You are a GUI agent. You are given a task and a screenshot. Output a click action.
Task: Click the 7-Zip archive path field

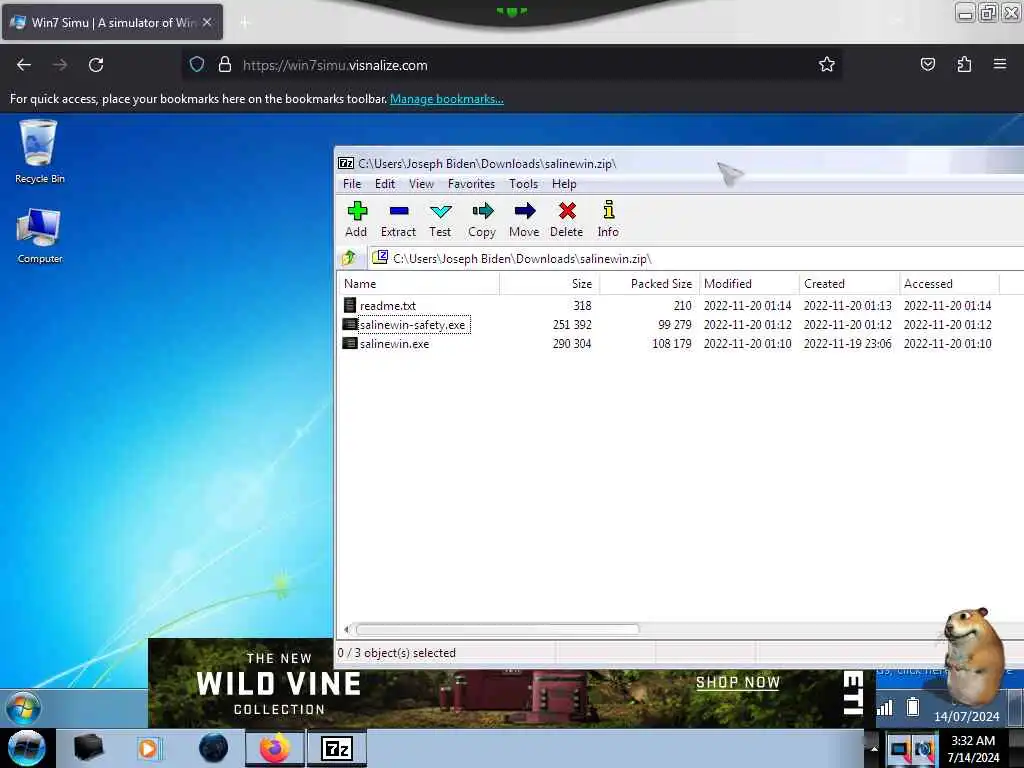pos(696,259)
